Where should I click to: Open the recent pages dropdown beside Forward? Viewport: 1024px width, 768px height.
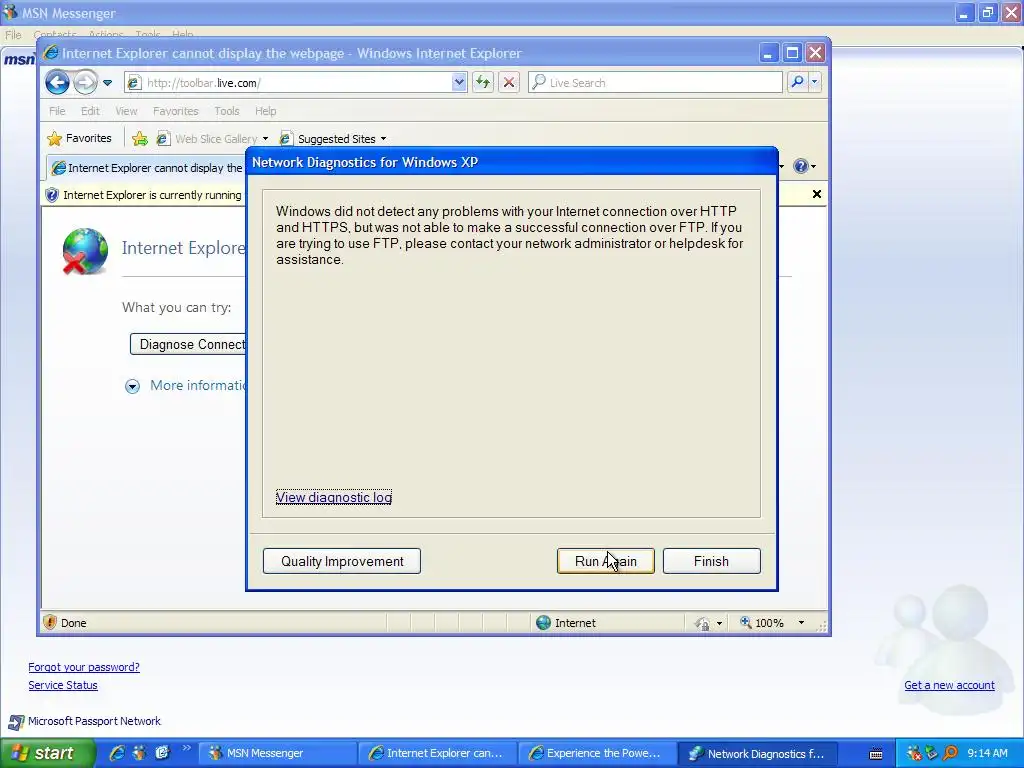(108, 83)
